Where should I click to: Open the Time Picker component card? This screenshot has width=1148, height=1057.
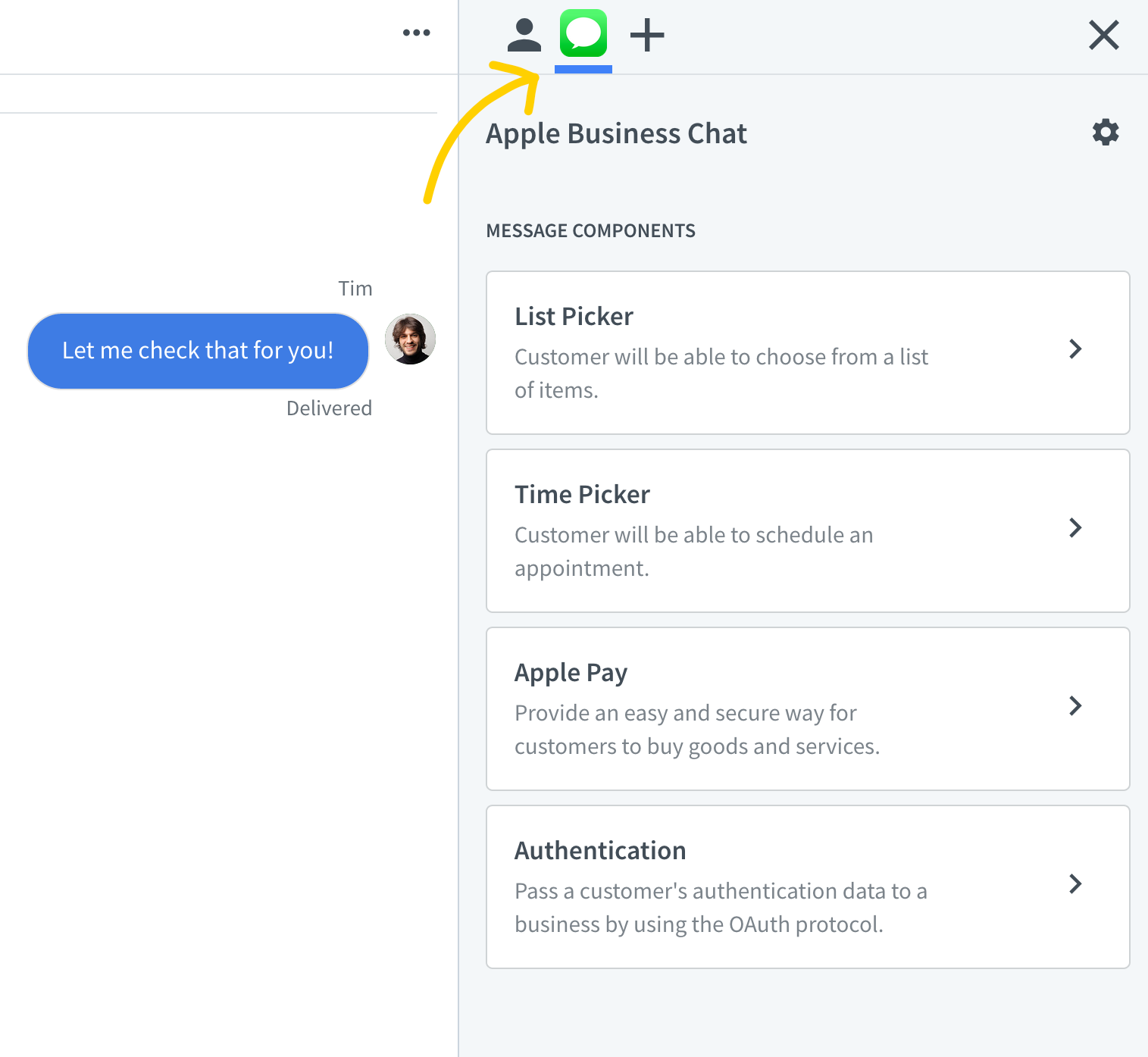click(808, 530)
